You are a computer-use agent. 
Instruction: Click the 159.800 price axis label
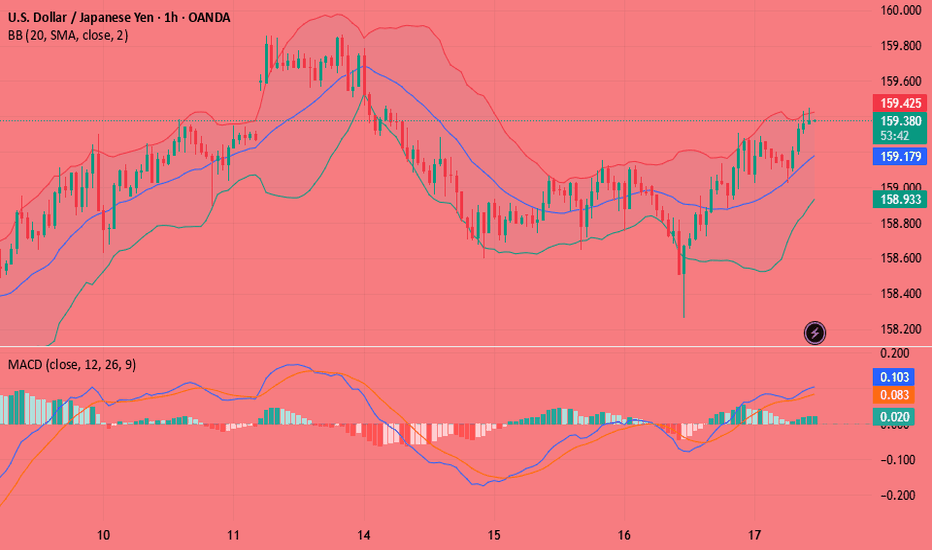coord(900,46)
